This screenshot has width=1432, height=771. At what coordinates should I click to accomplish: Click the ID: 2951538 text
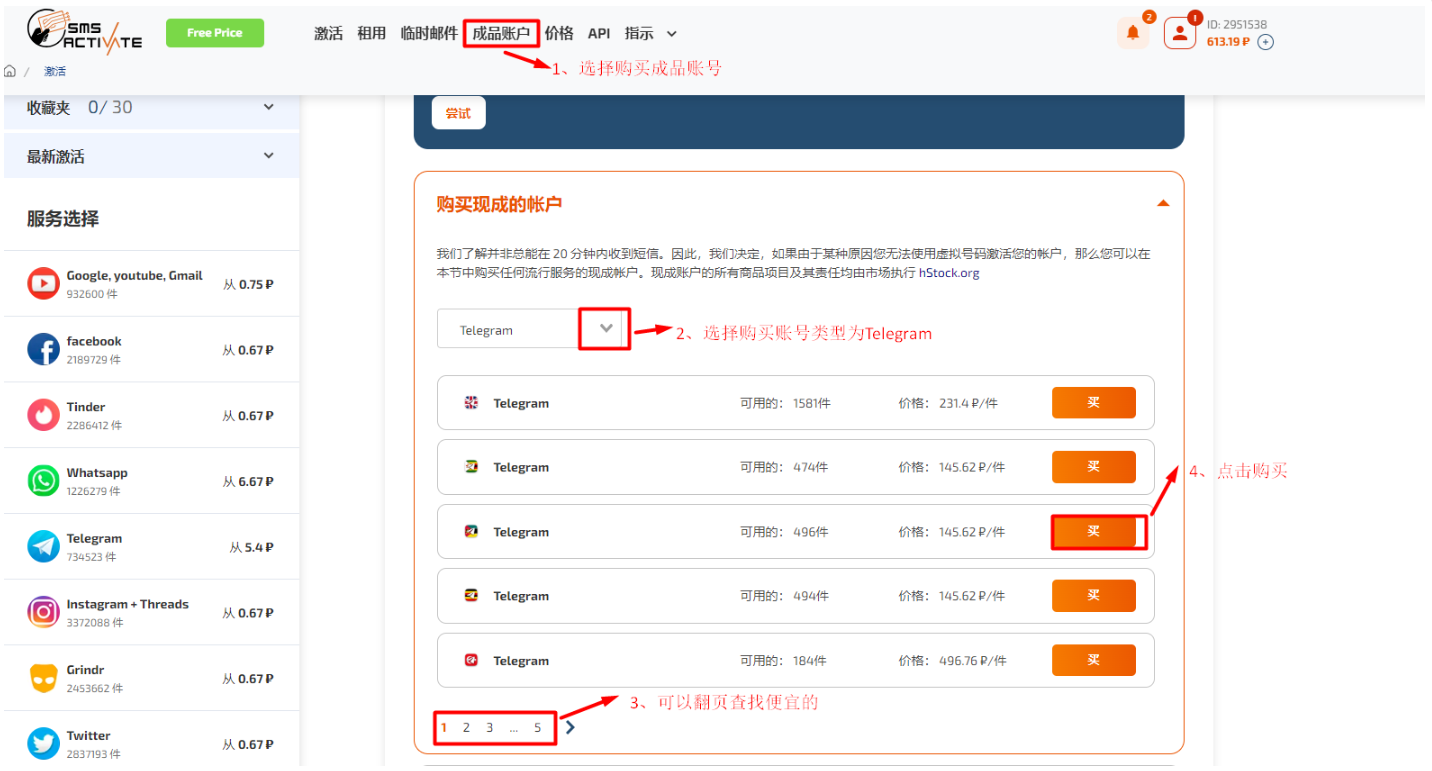(1237, 25)
